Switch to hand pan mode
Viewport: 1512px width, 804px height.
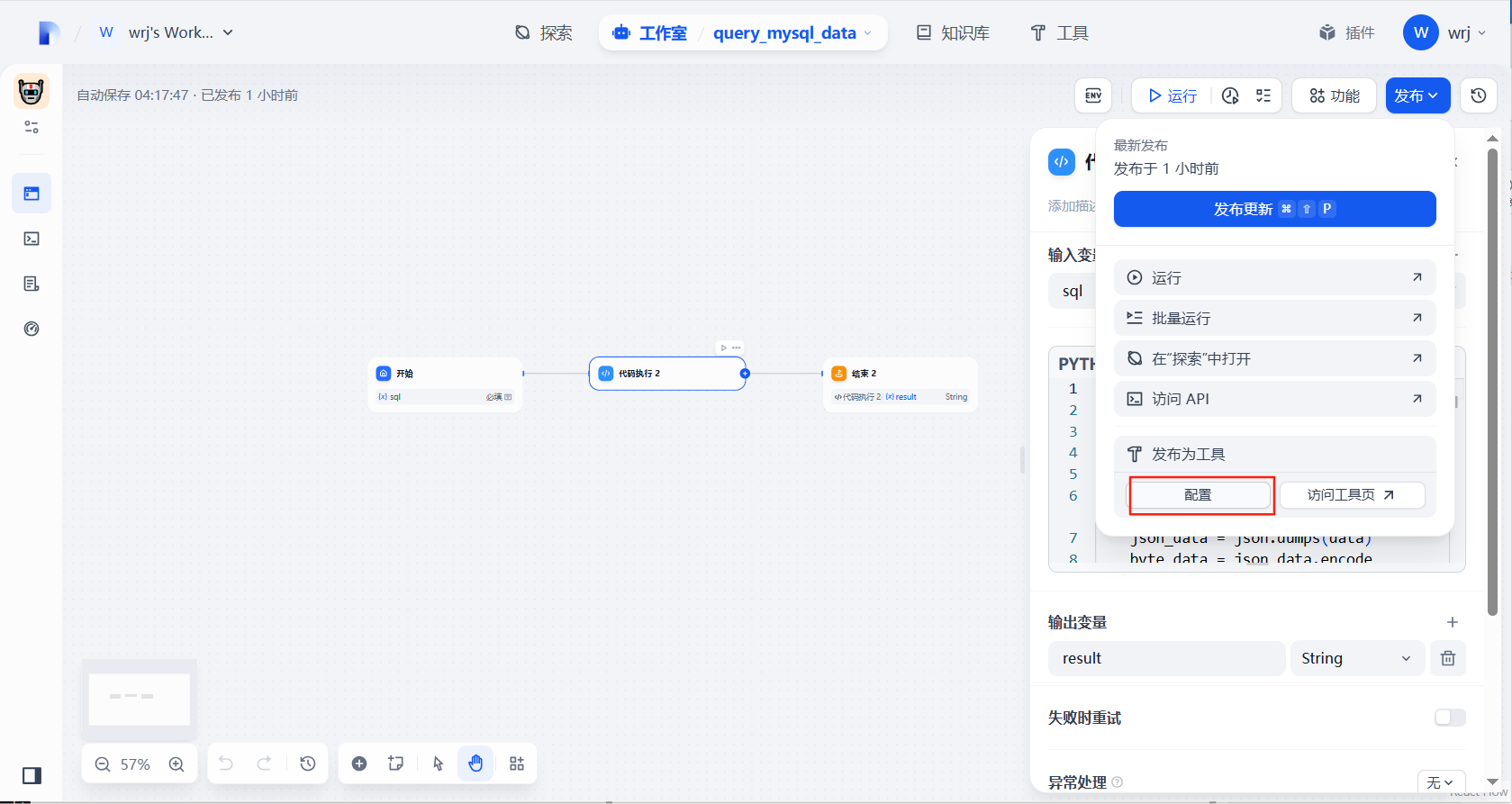(475, 763)
